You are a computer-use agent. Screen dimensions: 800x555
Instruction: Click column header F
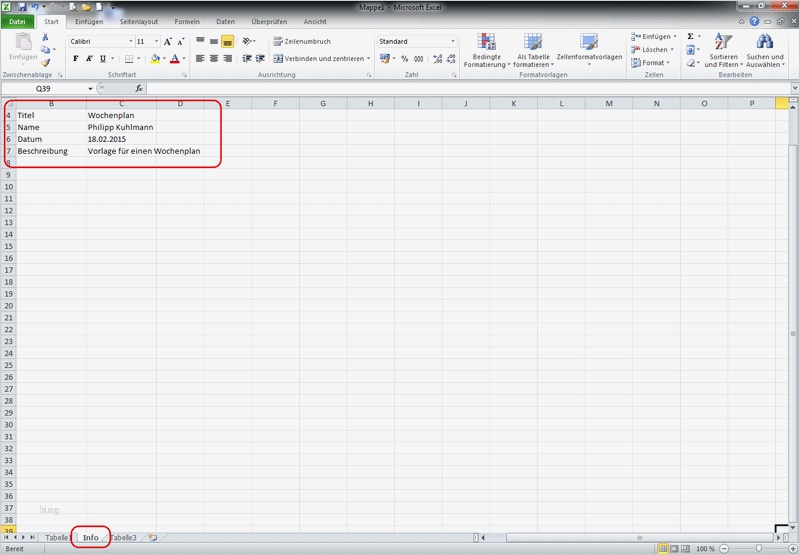[x=276, y=104]
